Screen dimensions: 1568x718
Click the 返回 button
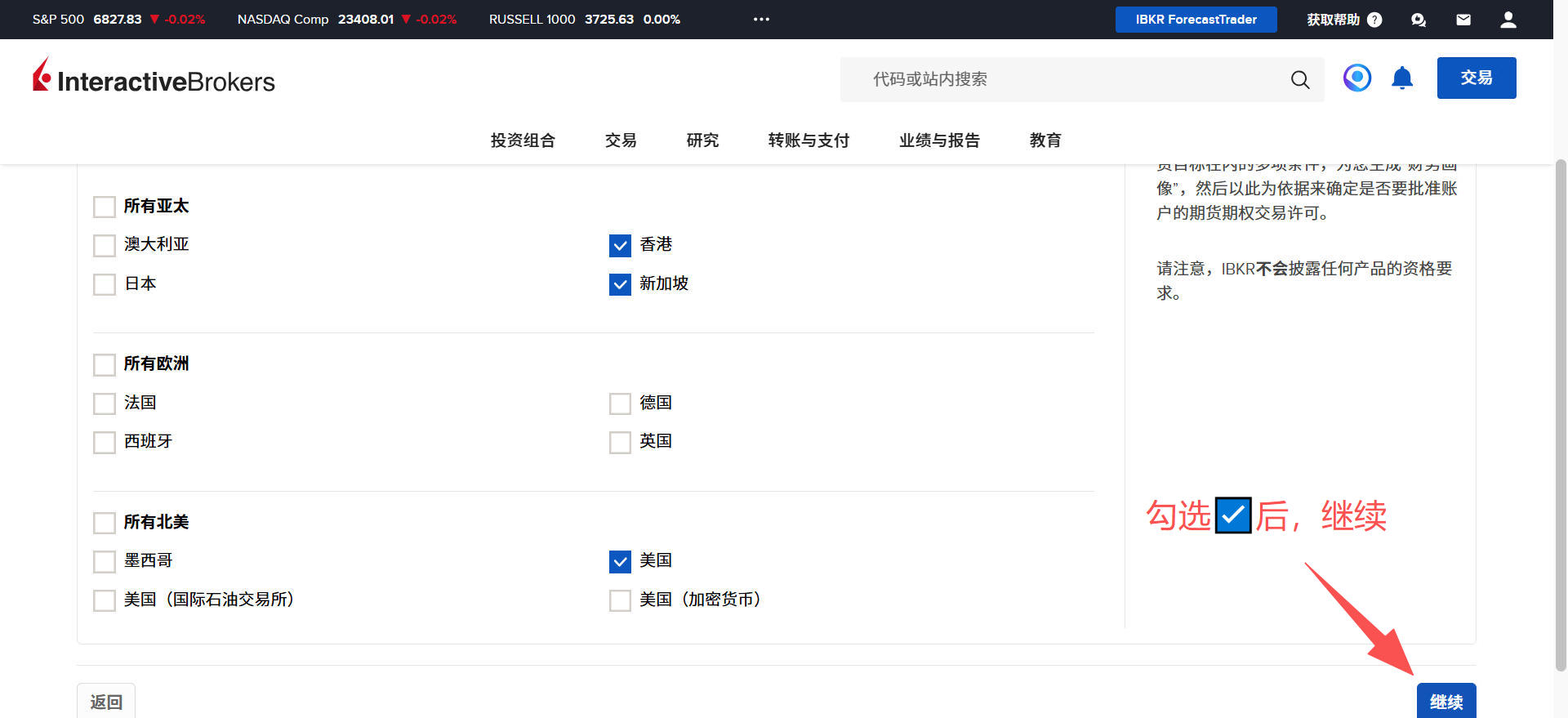point(106,702)
